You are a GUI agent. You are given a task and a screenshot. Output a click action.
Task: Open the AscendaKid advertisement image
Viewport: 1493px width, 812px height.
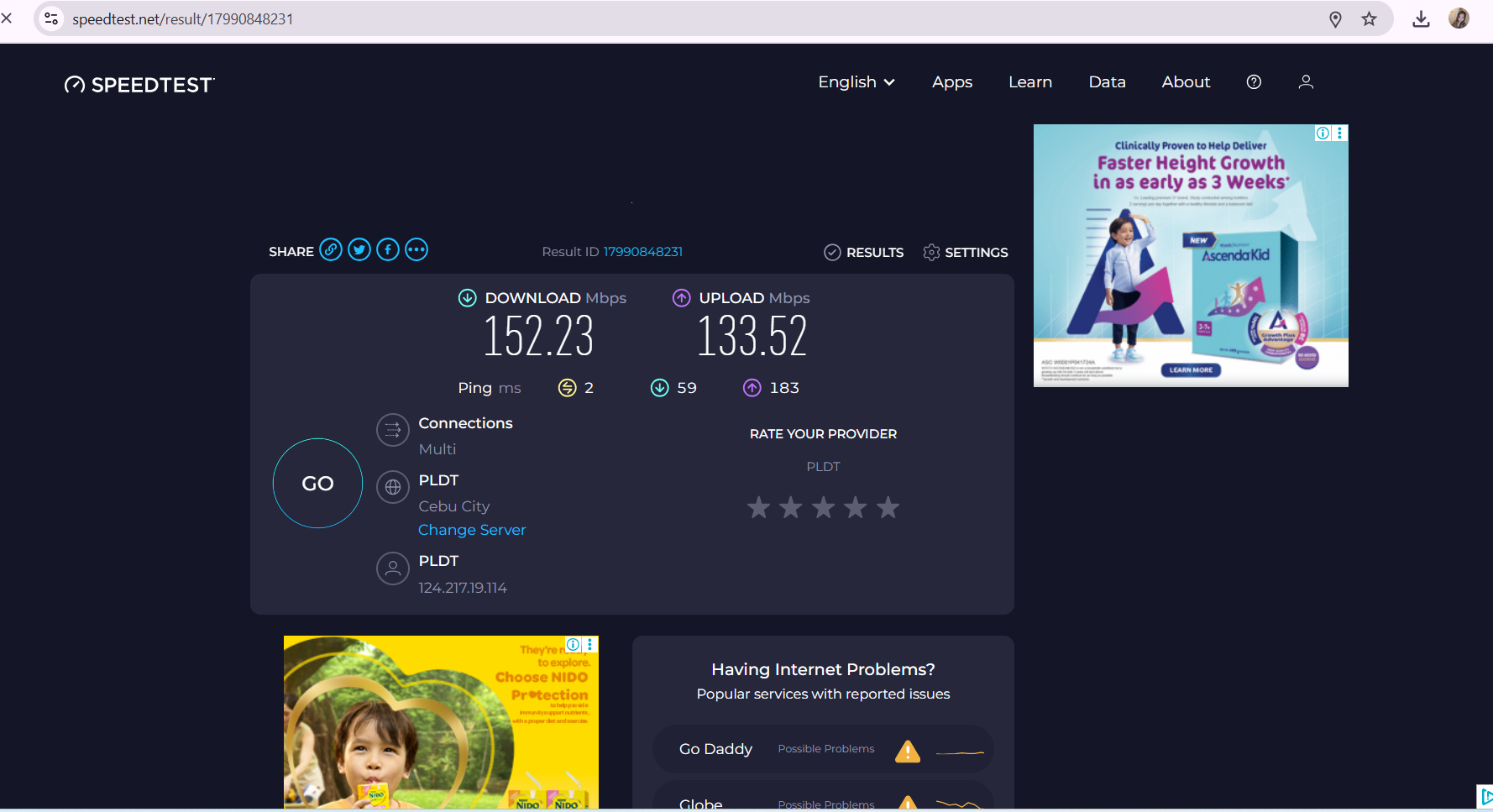click(x=1191, y=255)
